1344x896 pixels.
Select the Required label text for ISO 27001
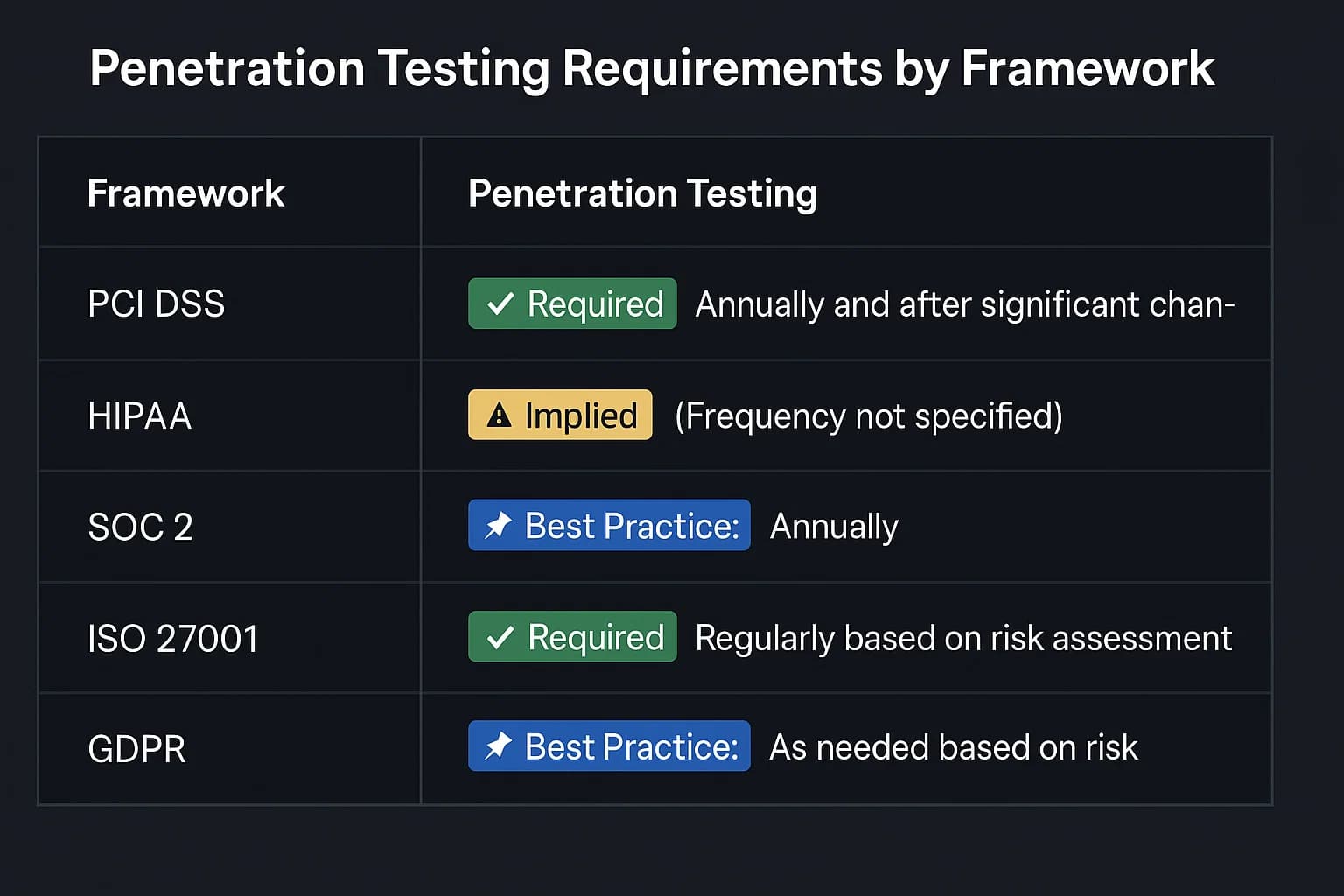click(x=596, y=638)
